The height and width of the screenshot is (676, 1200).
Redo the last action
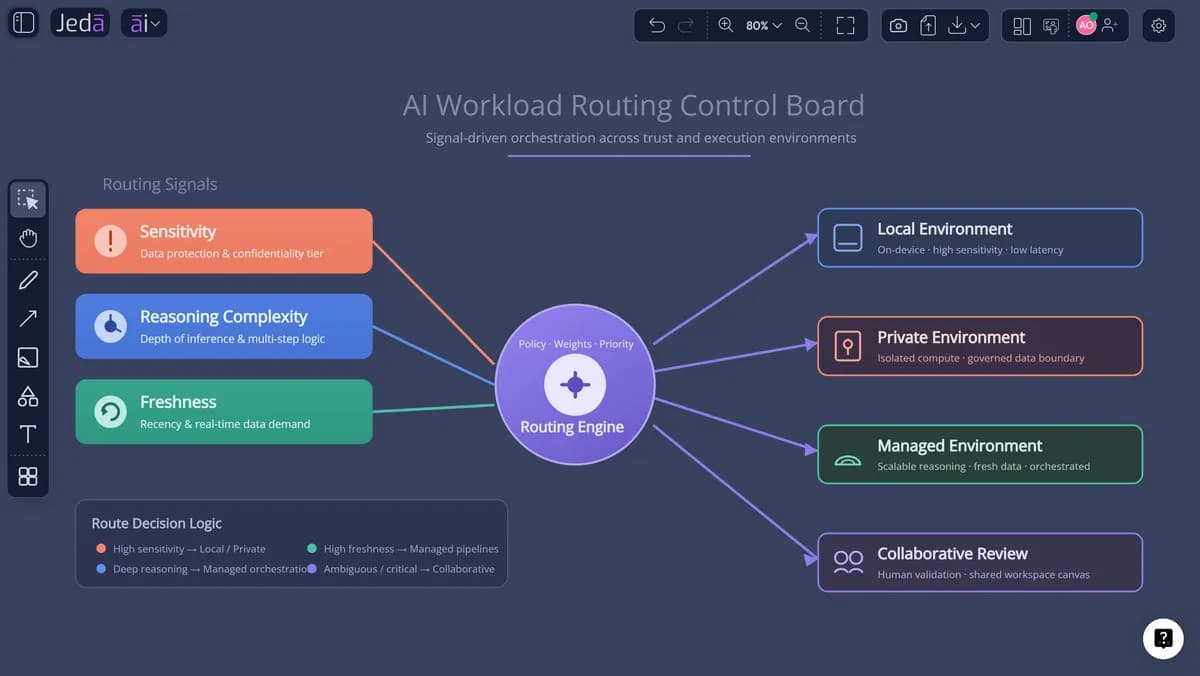(x=686, y=26)
